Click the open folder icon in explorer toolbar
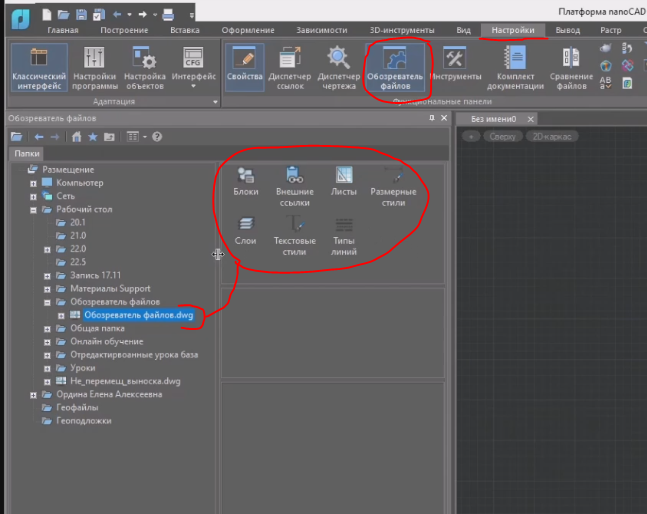The image size is (647, 514). pos(17,137)
